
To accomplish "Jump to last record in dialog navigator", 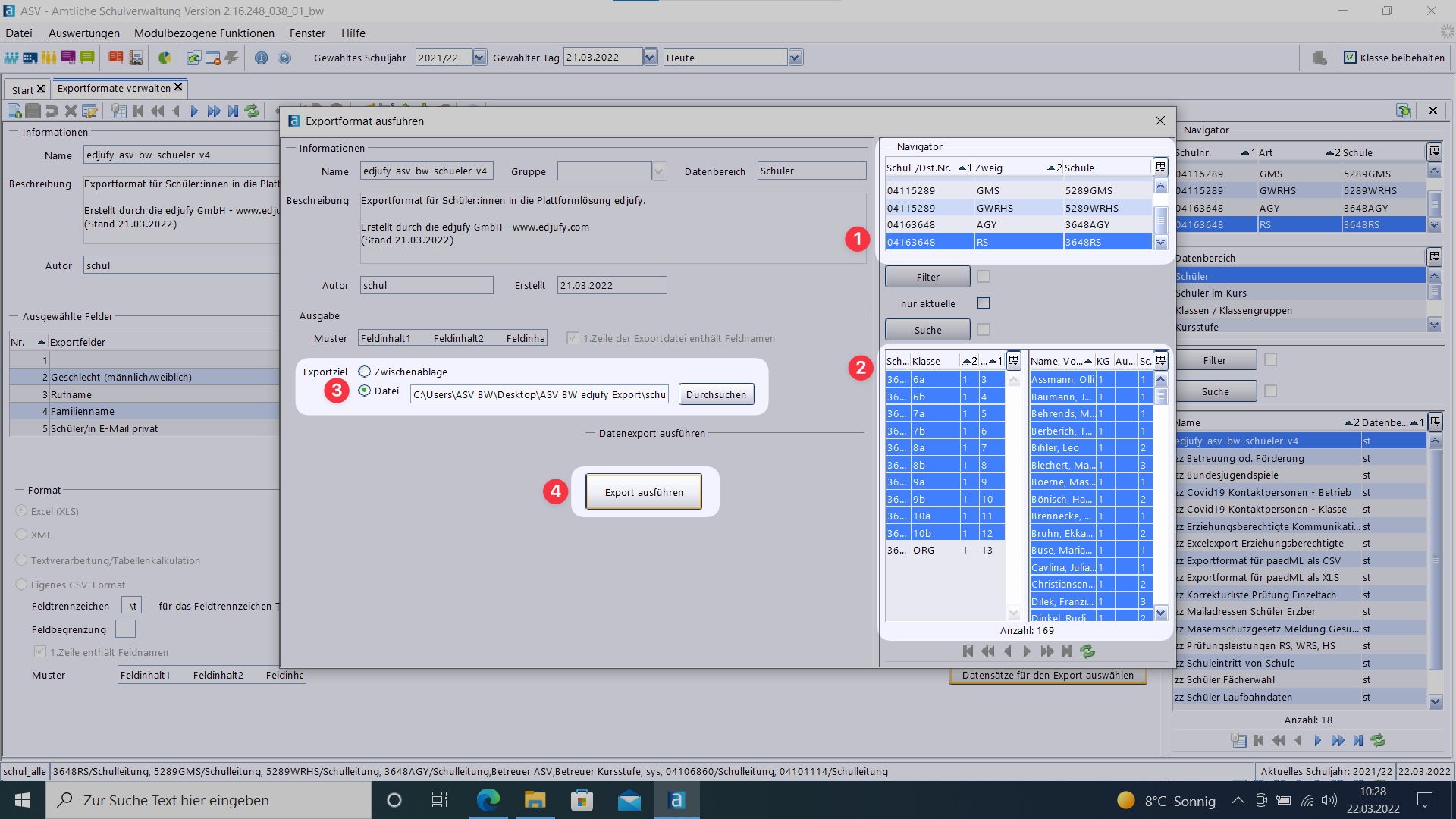I will (1067, 651).
